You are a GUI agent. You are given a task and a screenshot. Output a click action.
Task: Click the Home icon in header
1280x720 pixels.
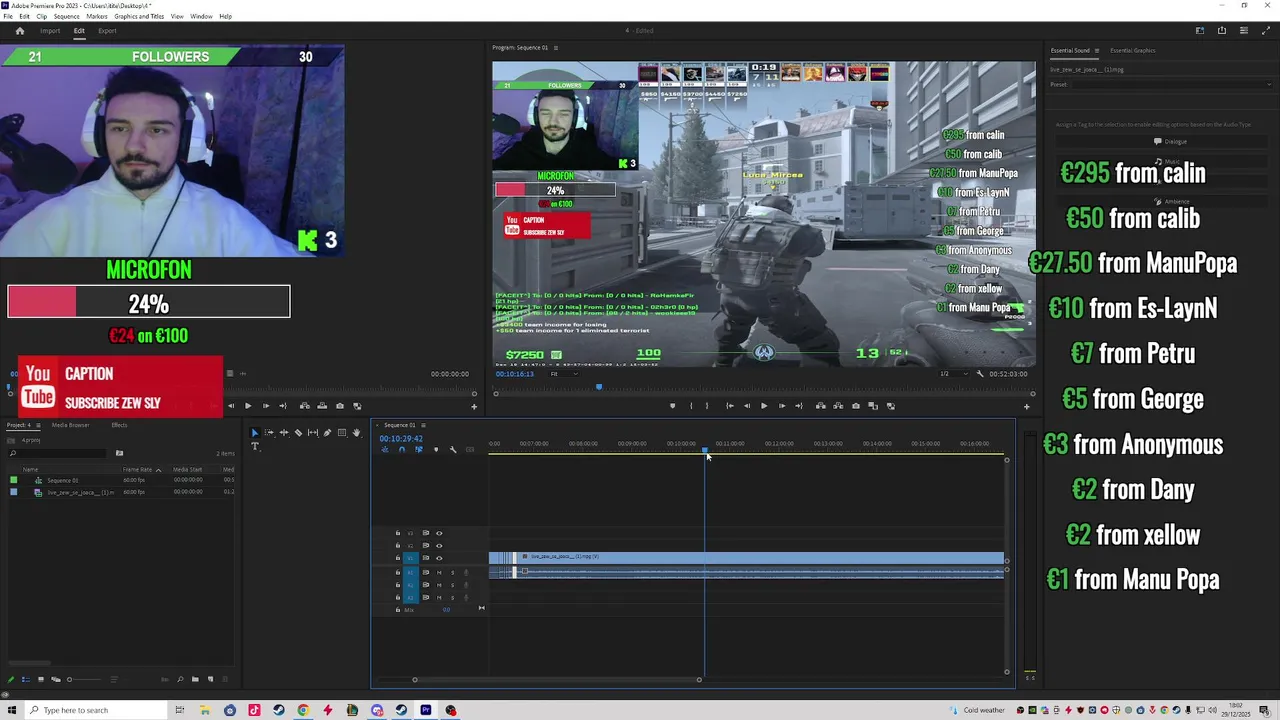click(x=19, y=31)
